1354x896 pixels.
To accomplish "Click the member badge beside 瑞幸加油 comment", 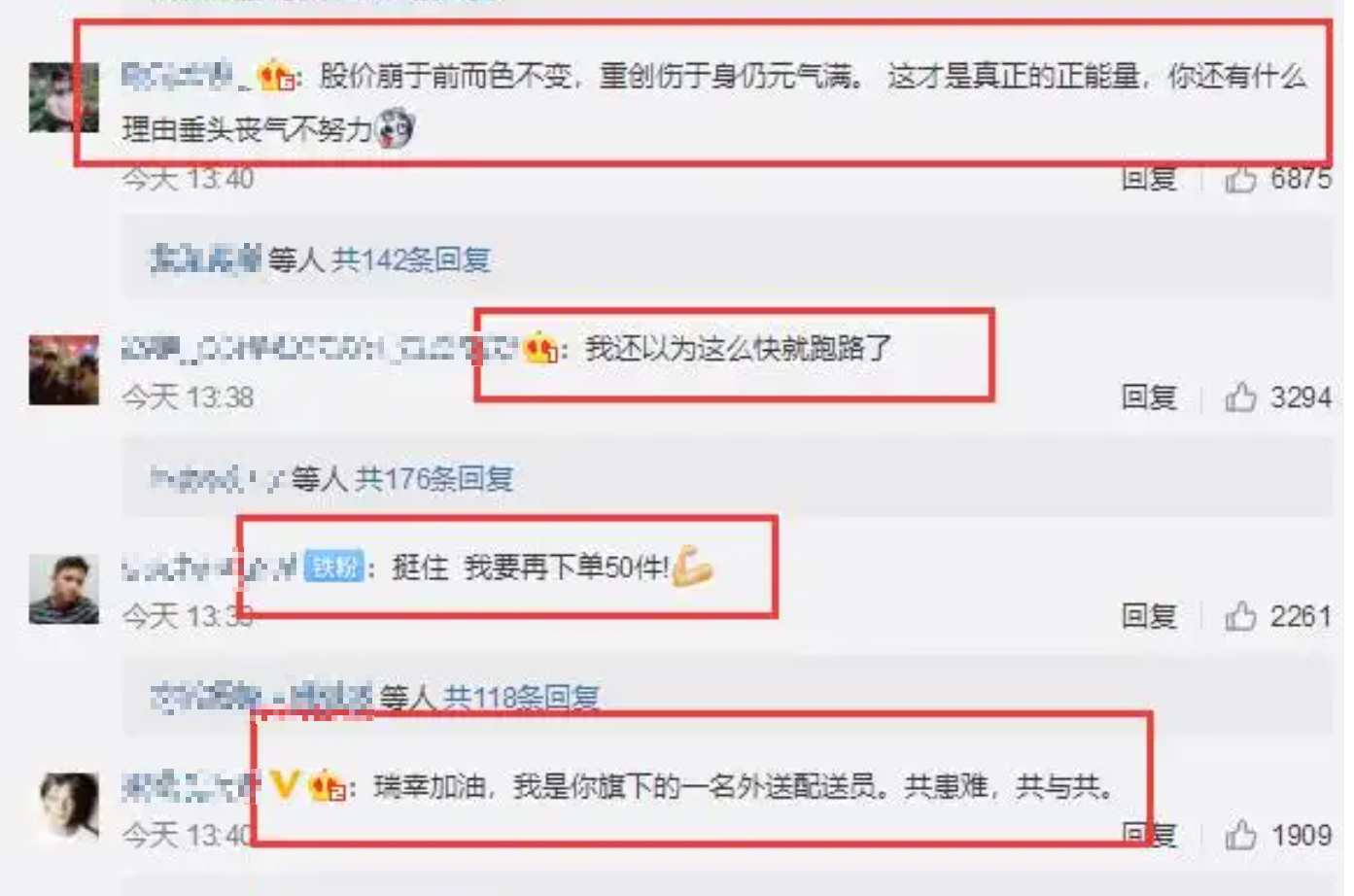I will pos(327,785).
